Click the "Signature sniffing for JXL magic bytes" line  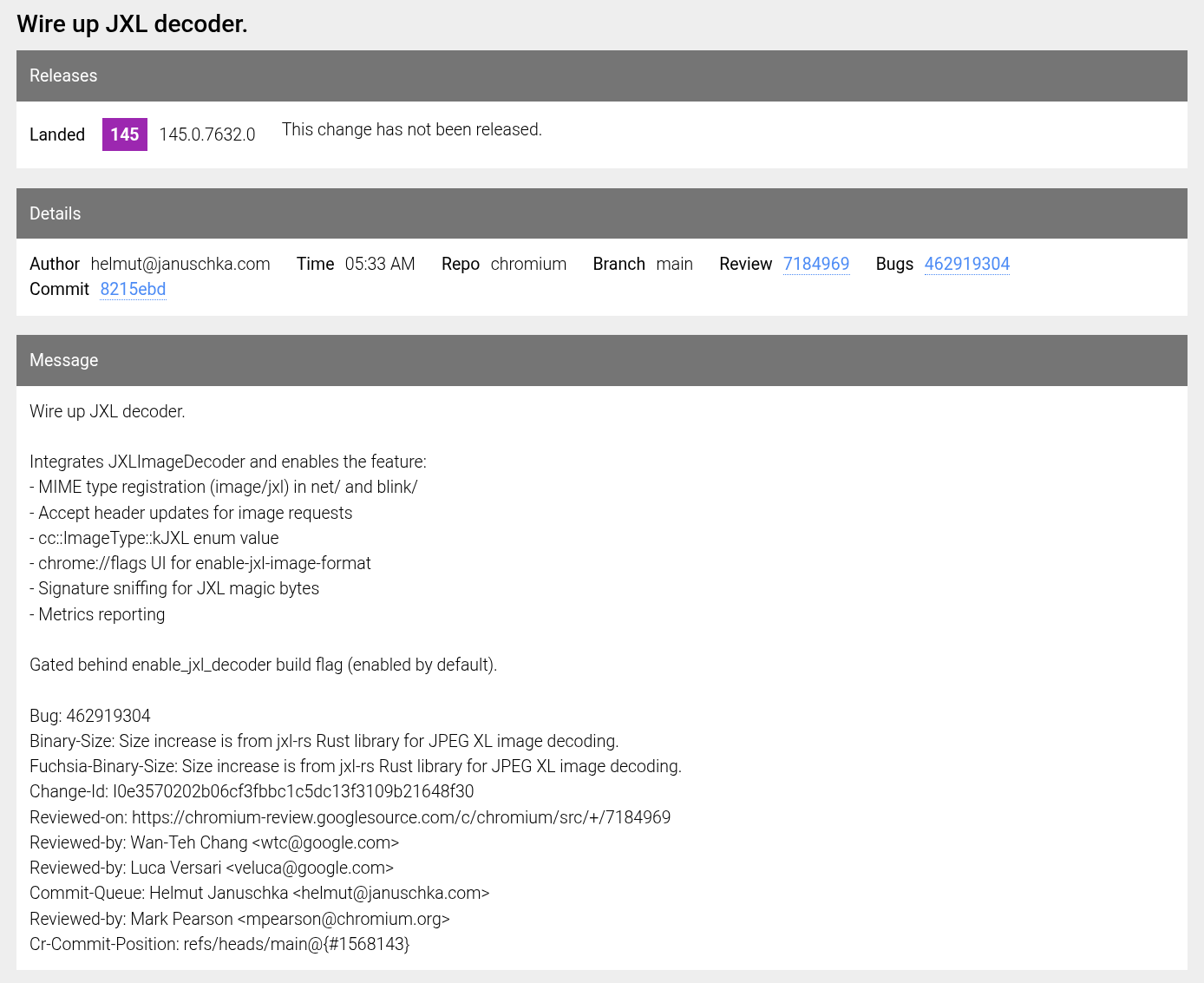click(x=174, y=588)
